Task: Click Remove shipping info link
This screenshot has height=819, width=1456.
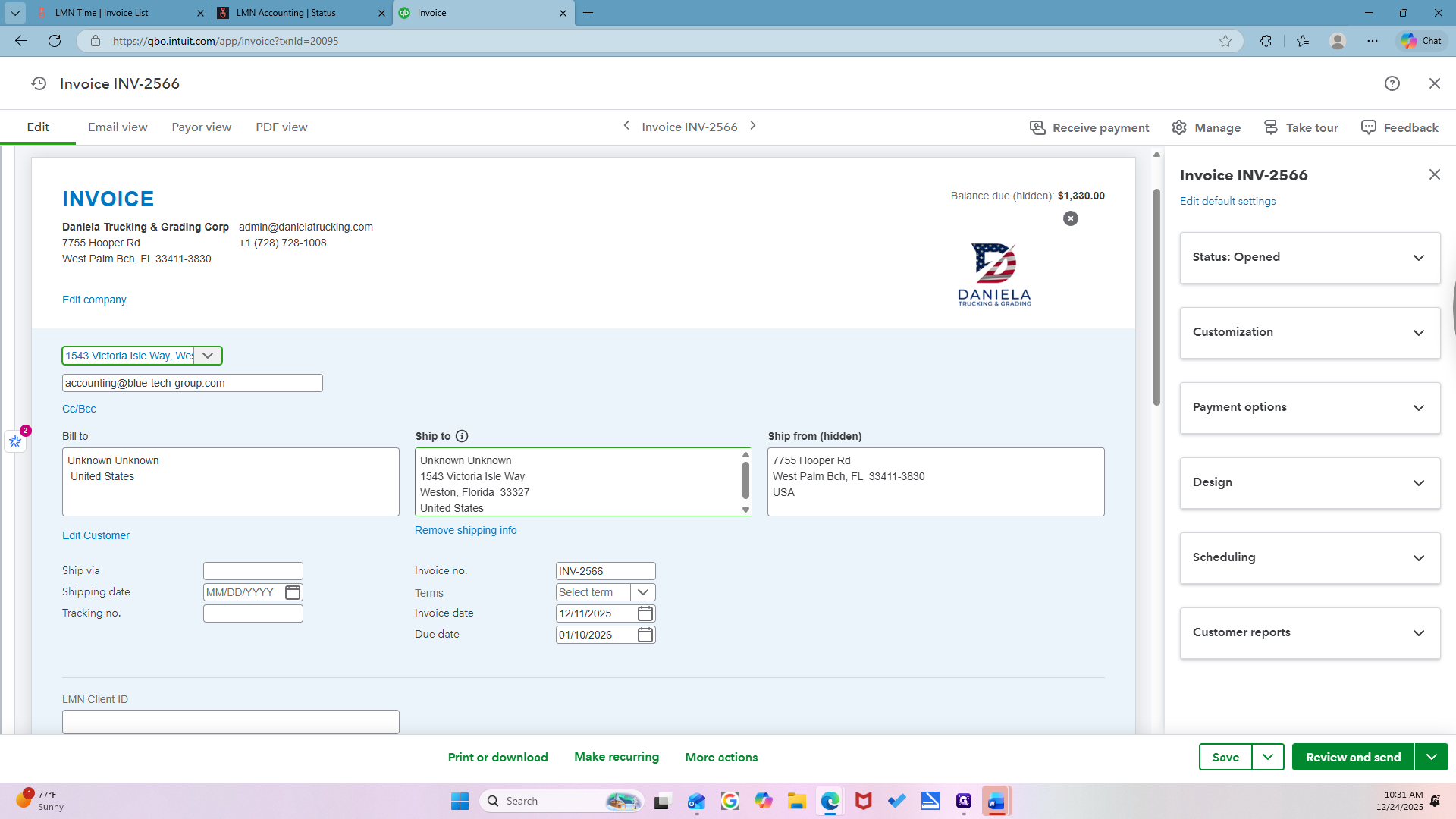Action: (466, 530)
